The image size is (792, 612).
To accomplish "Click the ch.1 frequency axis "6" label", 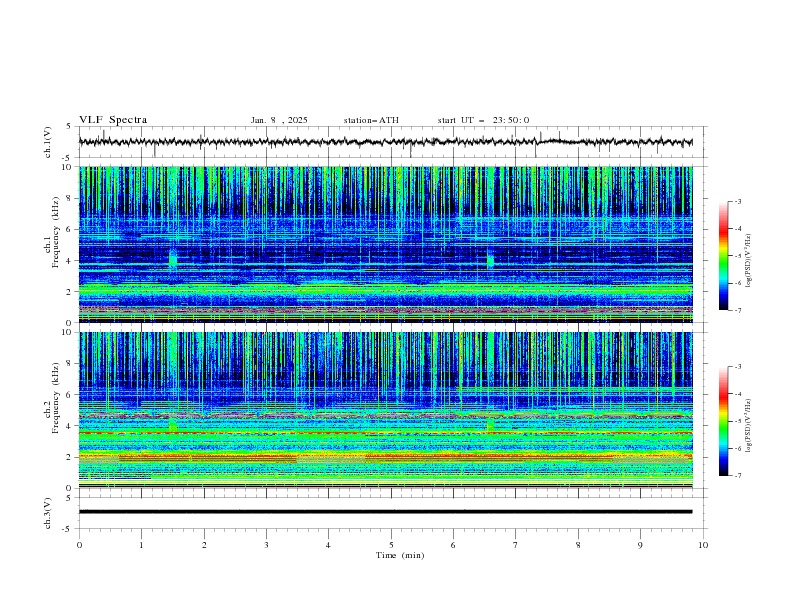I will pyautogui.click(x=69, y=230).
